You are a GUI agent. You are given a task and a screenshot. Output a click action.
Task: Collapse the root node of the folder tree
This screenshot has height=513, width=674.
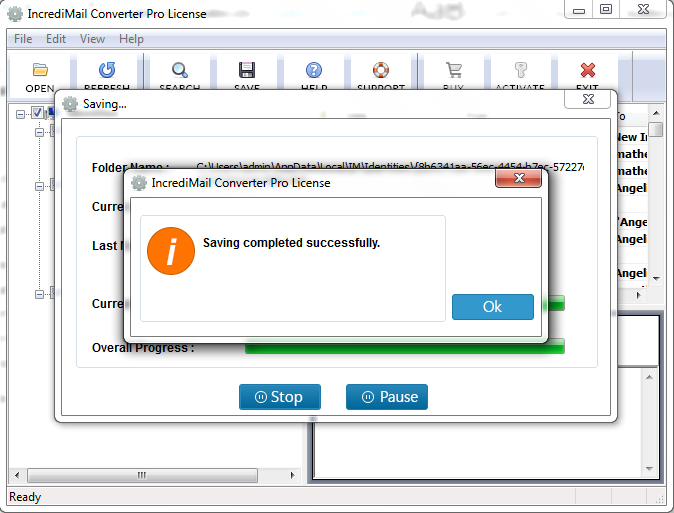click(20, 114)
